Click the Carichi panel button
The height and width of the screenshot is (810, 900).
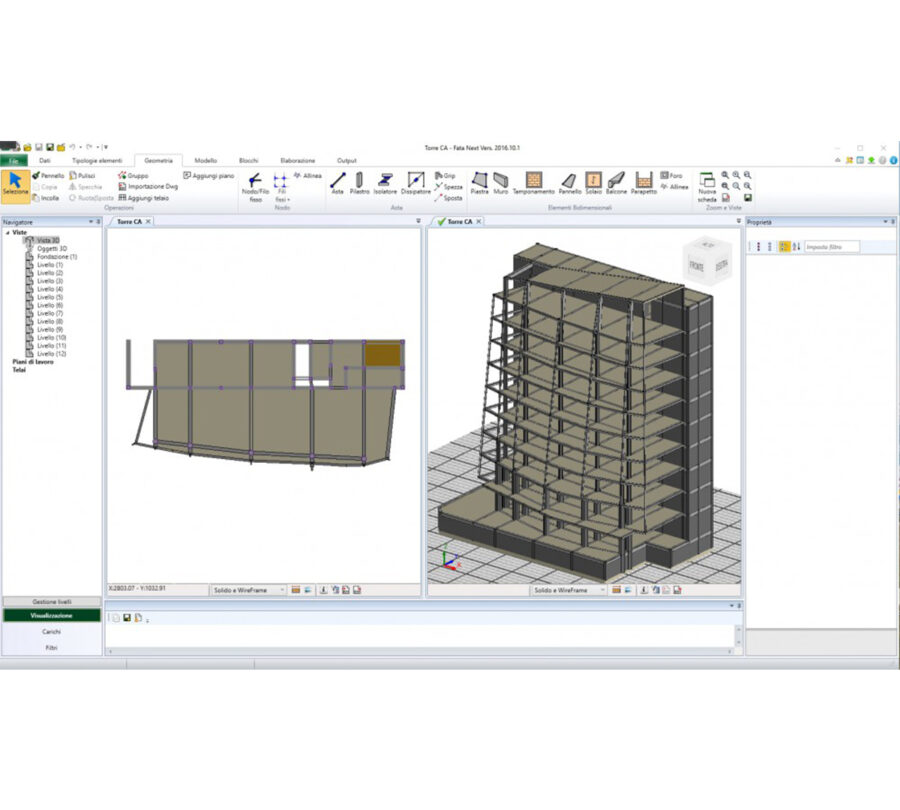[52, 632]
